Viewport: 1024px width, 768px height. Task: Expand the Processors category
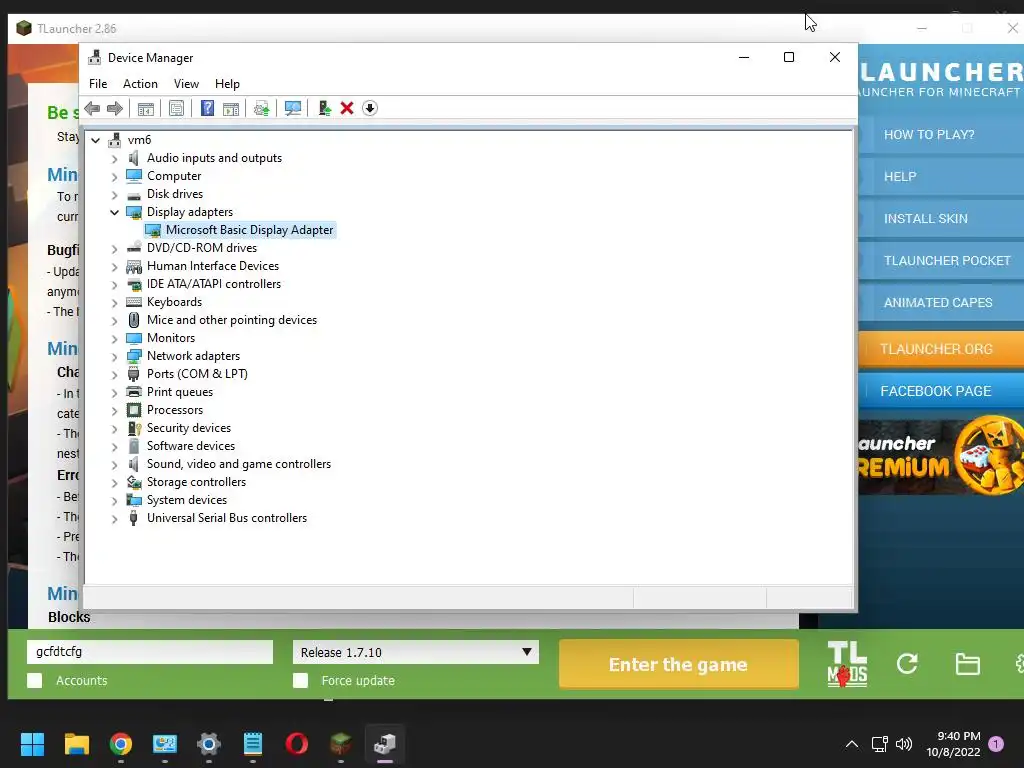pyautogui.click(x=114, y=411)
